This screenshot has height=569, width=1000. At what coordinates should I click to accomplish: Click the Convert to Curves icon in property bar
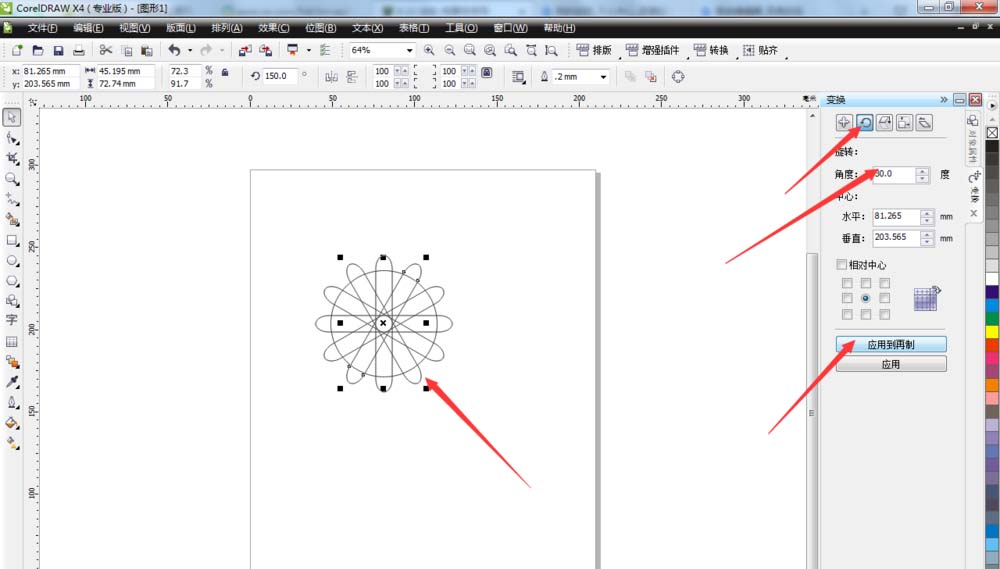[678, 77]
